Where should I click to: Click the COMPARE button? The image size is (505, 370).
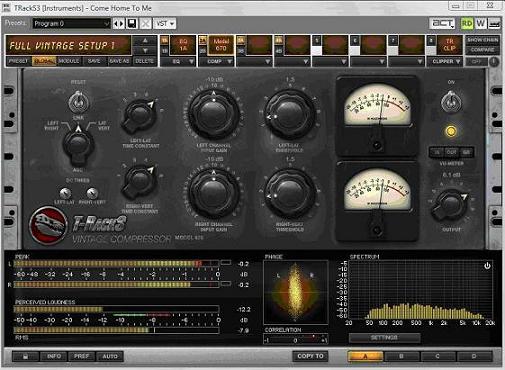[x=482, y=50]
